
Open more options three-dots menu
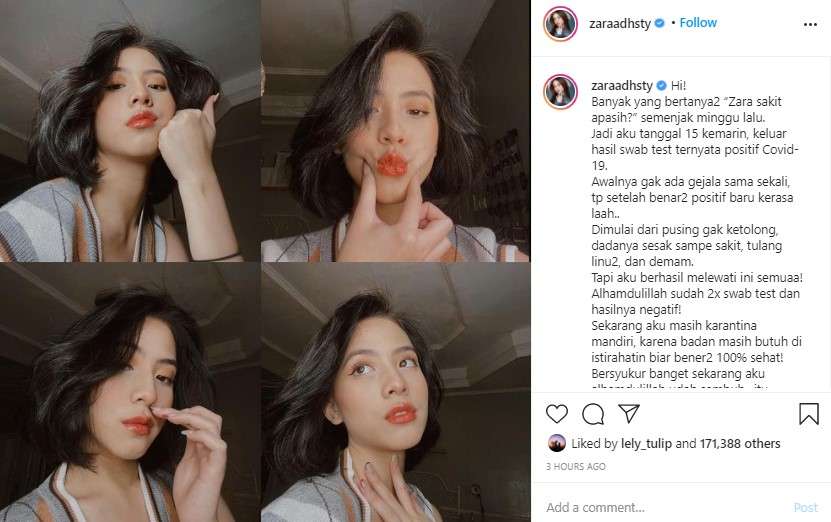point(810,24)
